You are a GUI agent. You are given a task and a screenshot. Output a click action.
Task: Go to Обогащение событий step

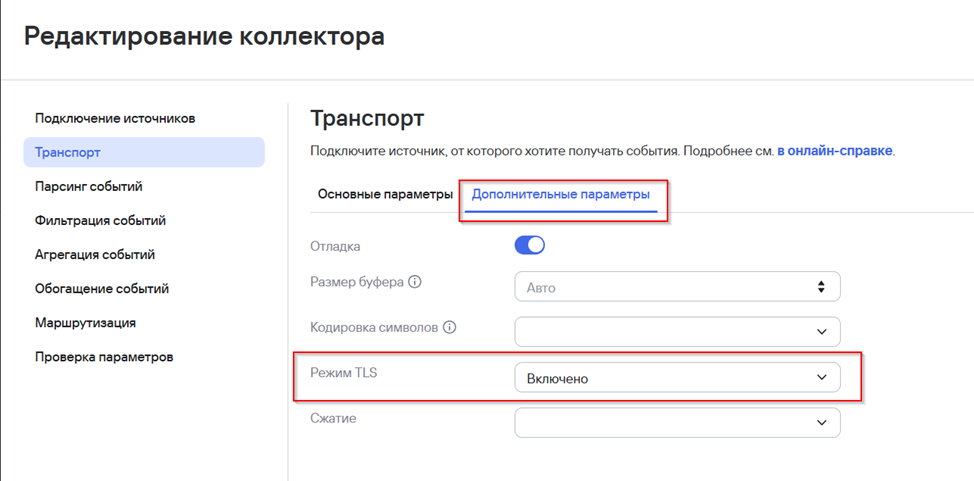tap(102, 288)
